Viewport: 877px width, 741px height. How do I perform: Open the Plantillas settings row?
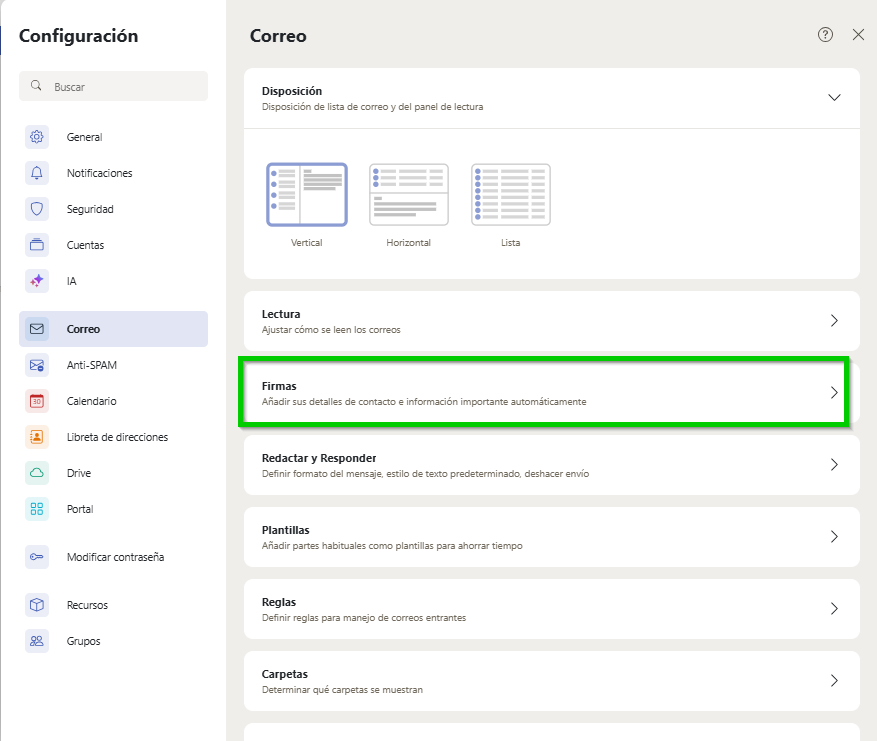[551, 537]
